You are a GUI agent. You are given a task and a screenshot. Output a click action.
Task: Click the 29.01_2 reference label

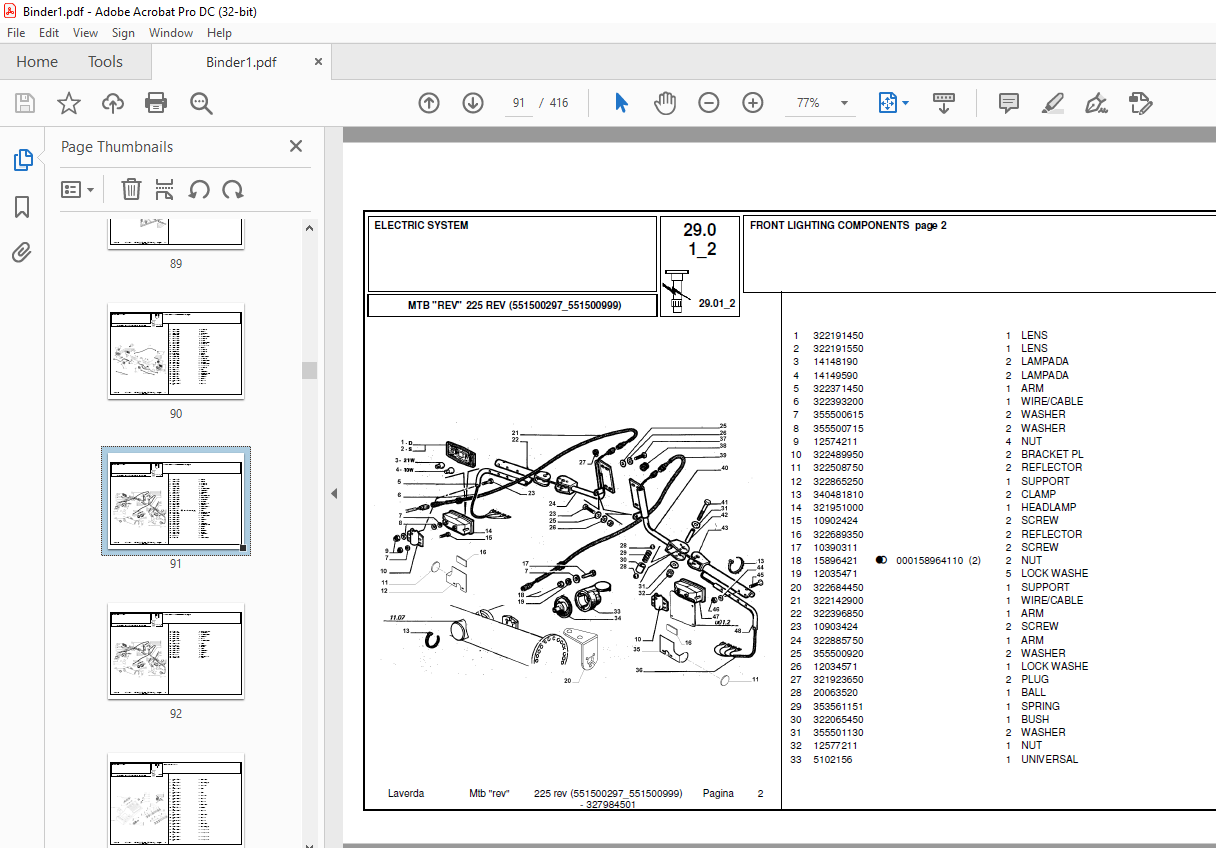[717, 303]
